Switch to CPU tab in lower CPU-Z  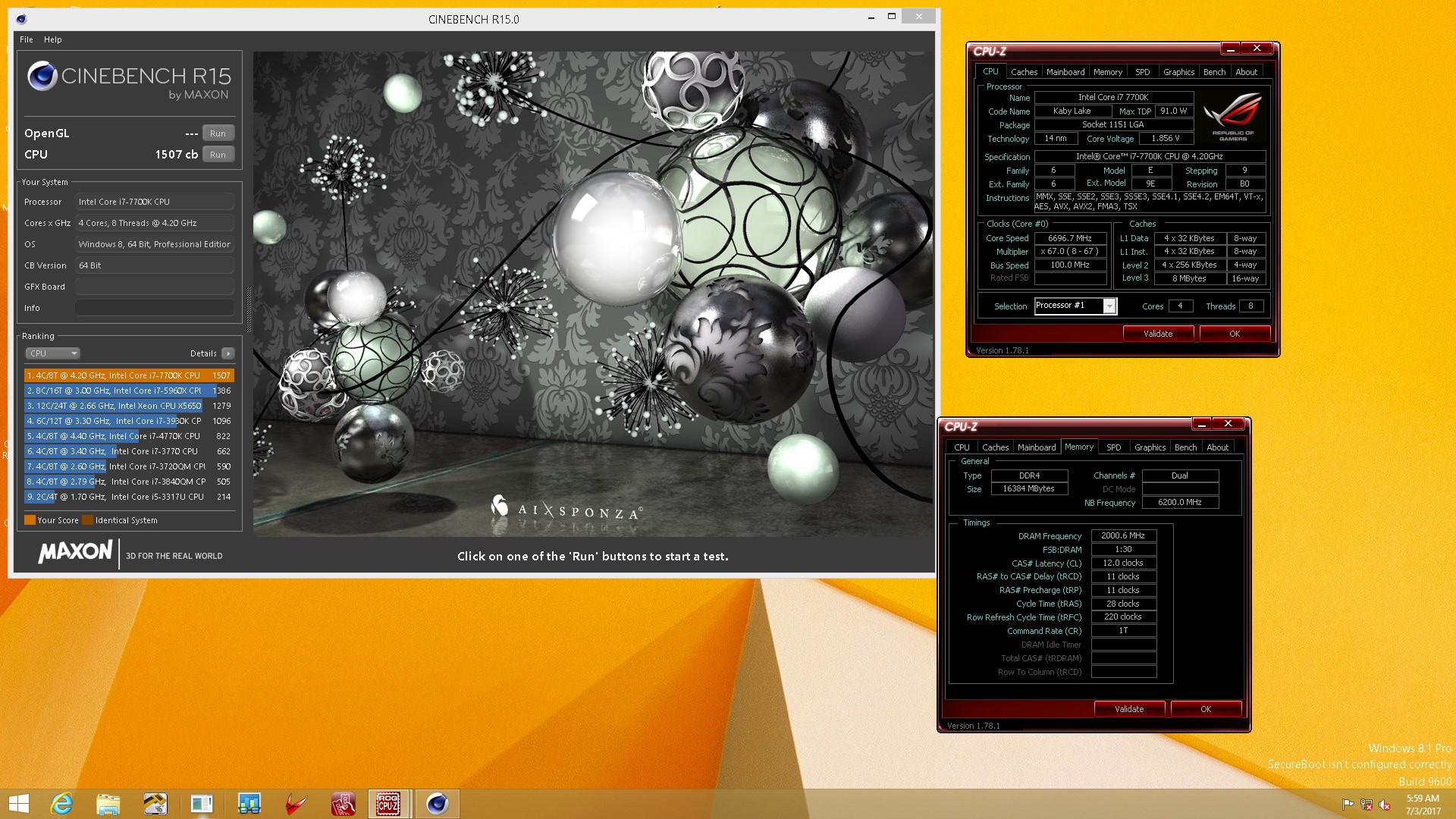tap(962, 447)
